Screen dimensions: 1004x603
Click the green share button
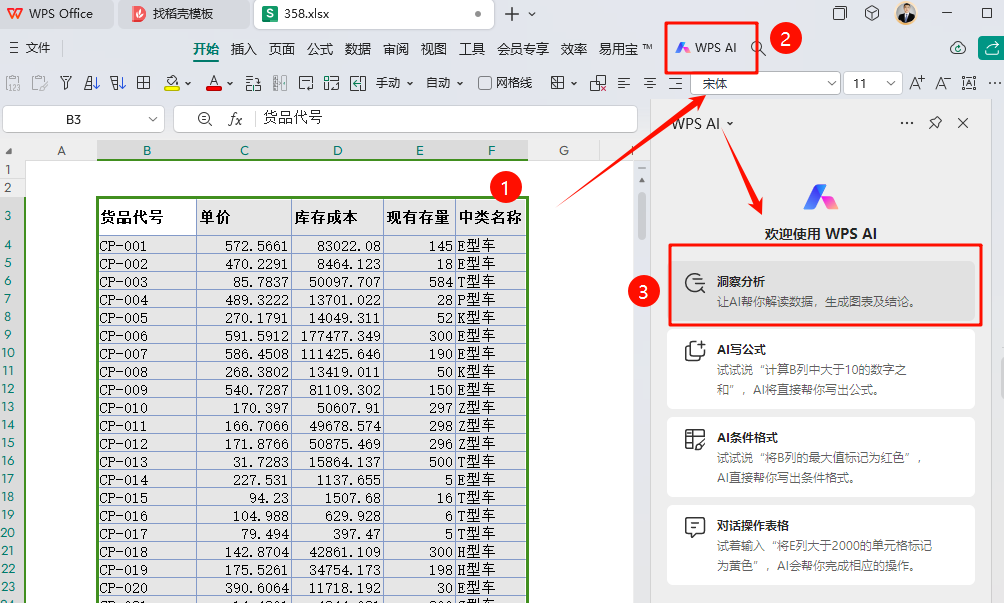click(x=991, y=48)
